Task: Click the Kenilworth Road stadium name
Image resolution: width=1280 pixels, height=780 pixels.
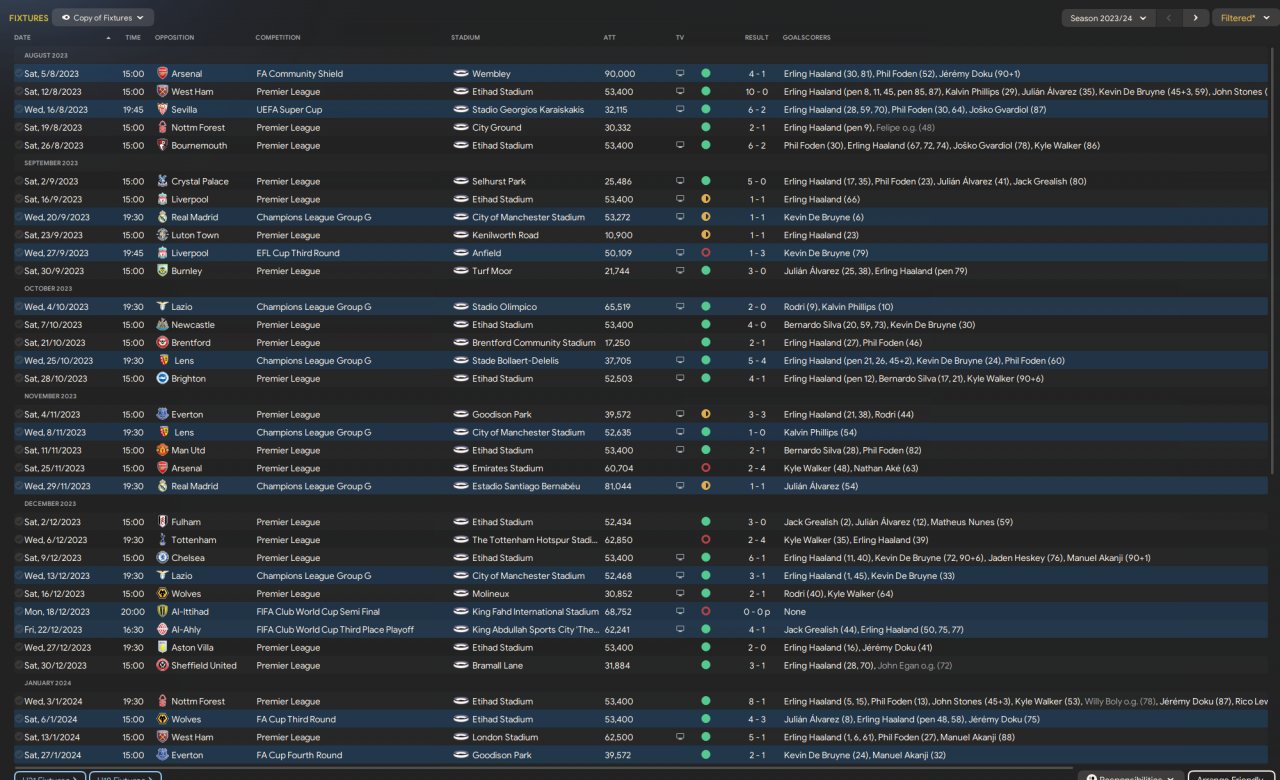Action: pyautogui.click(x=506, y=236)
